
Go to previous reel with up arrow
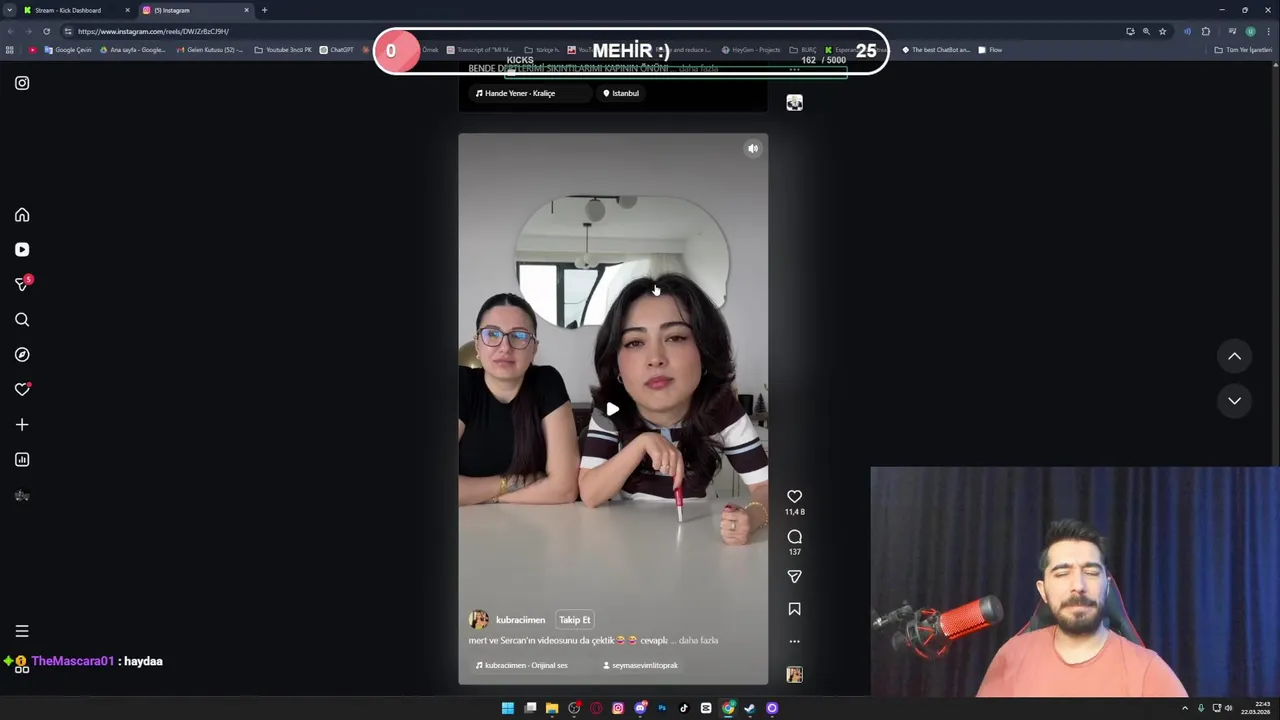(x=1234, y=356)
